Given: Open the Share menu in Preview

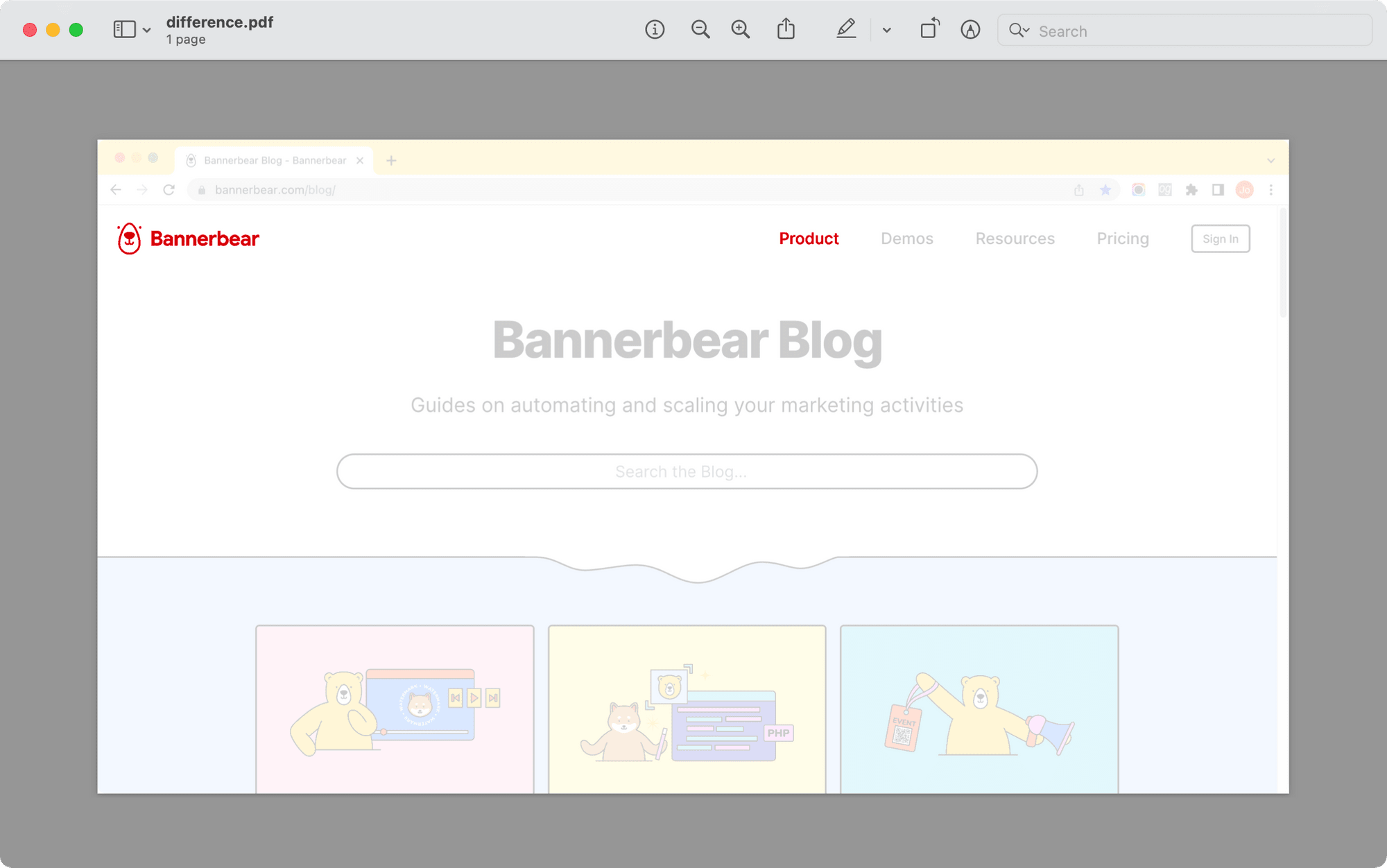Looking at the screenshot, I should pyautogui.click(x=786, y=29).
